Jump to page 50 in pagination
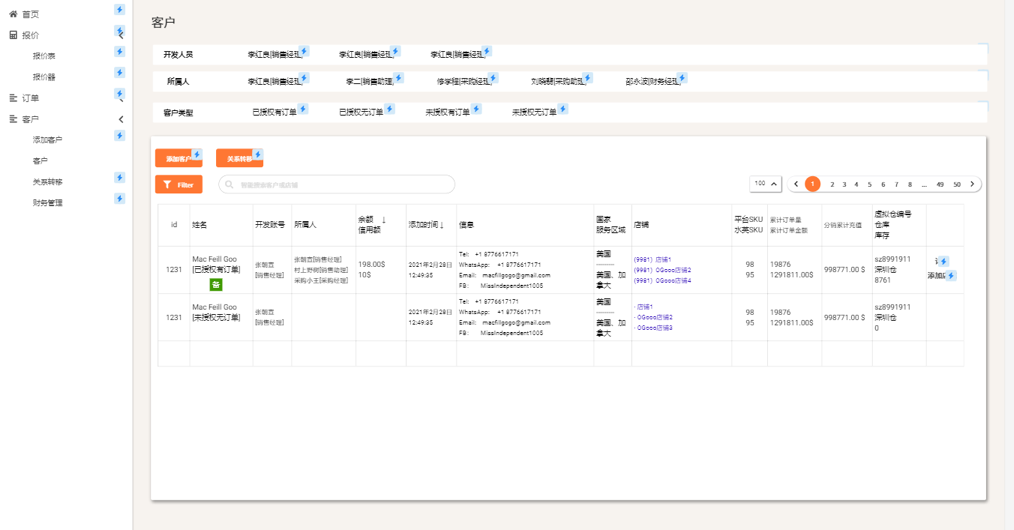This screenshot has width=1014, height=530. tap(957, 184)
